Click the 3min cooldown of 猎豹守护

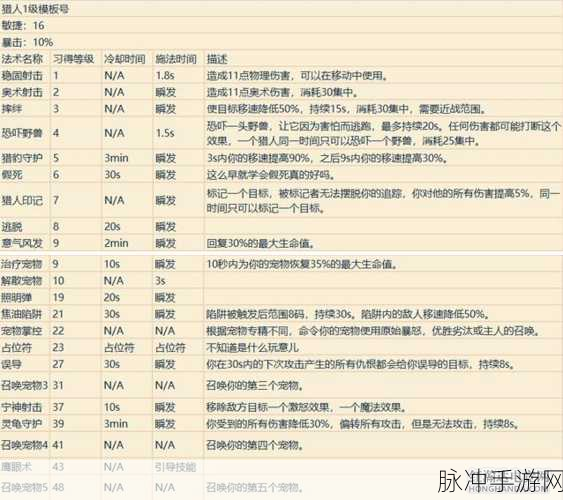point(116,158)
